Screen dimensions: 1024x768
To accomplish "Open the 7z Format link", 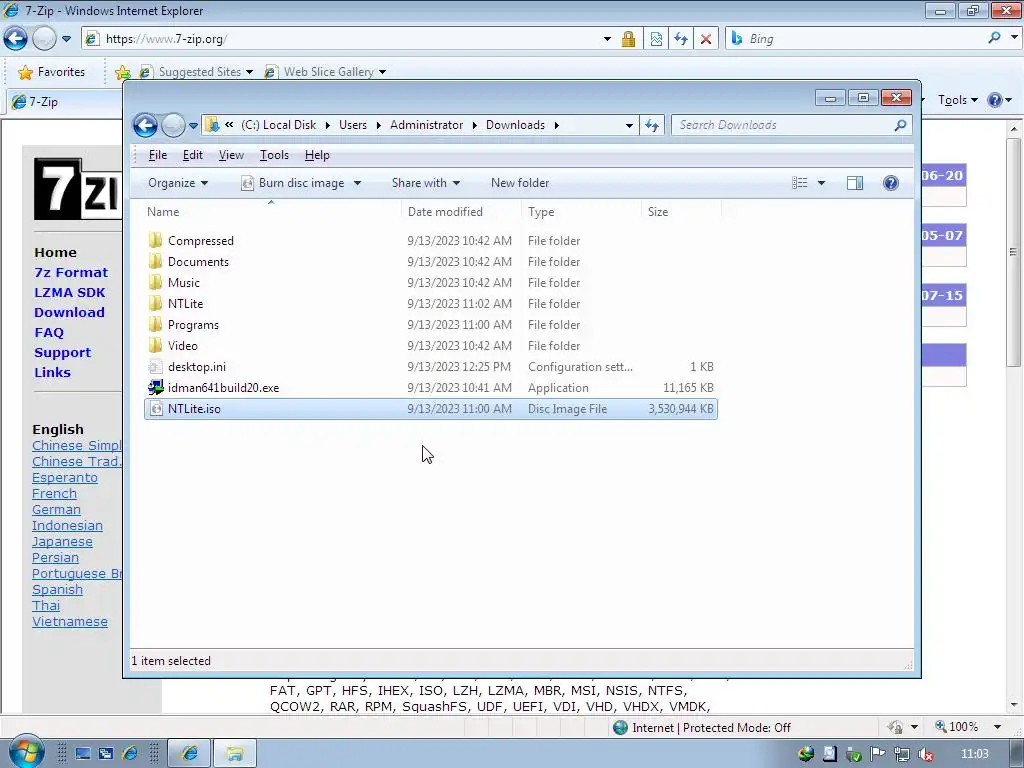I will [x=71, y=272].
